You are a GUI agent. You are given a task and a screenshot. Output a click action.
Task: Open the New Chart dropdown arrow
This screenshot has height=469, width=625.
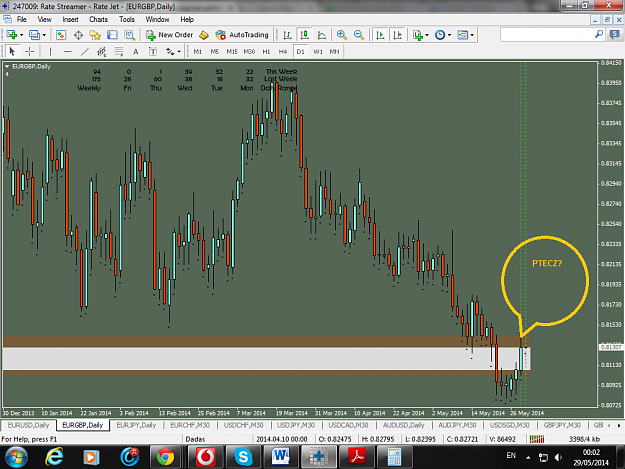(22, 35)
